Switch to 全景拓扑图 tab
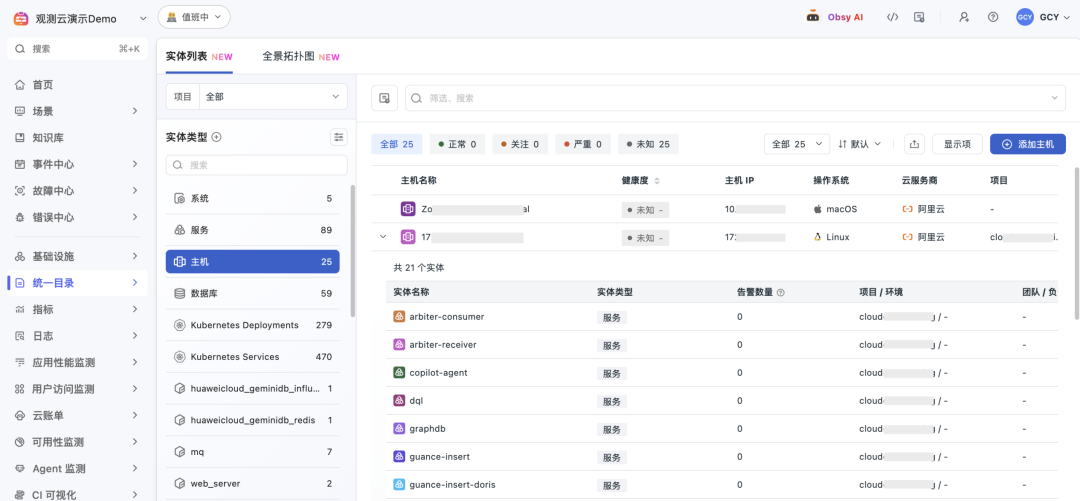Viewport: 1080px width, 501px height. 301,57
